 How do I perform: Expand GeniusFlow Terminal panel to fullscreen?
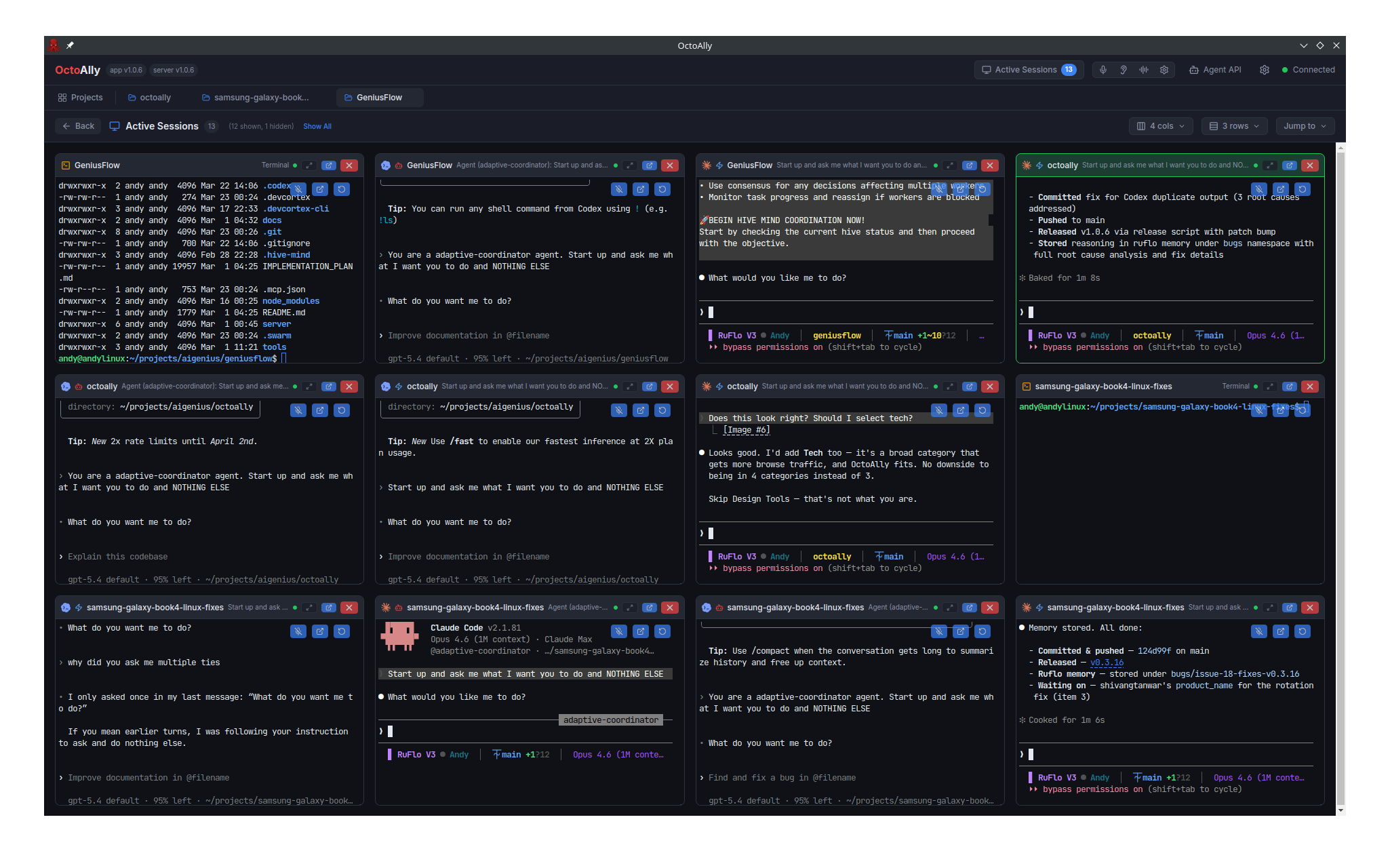[309, 165]
